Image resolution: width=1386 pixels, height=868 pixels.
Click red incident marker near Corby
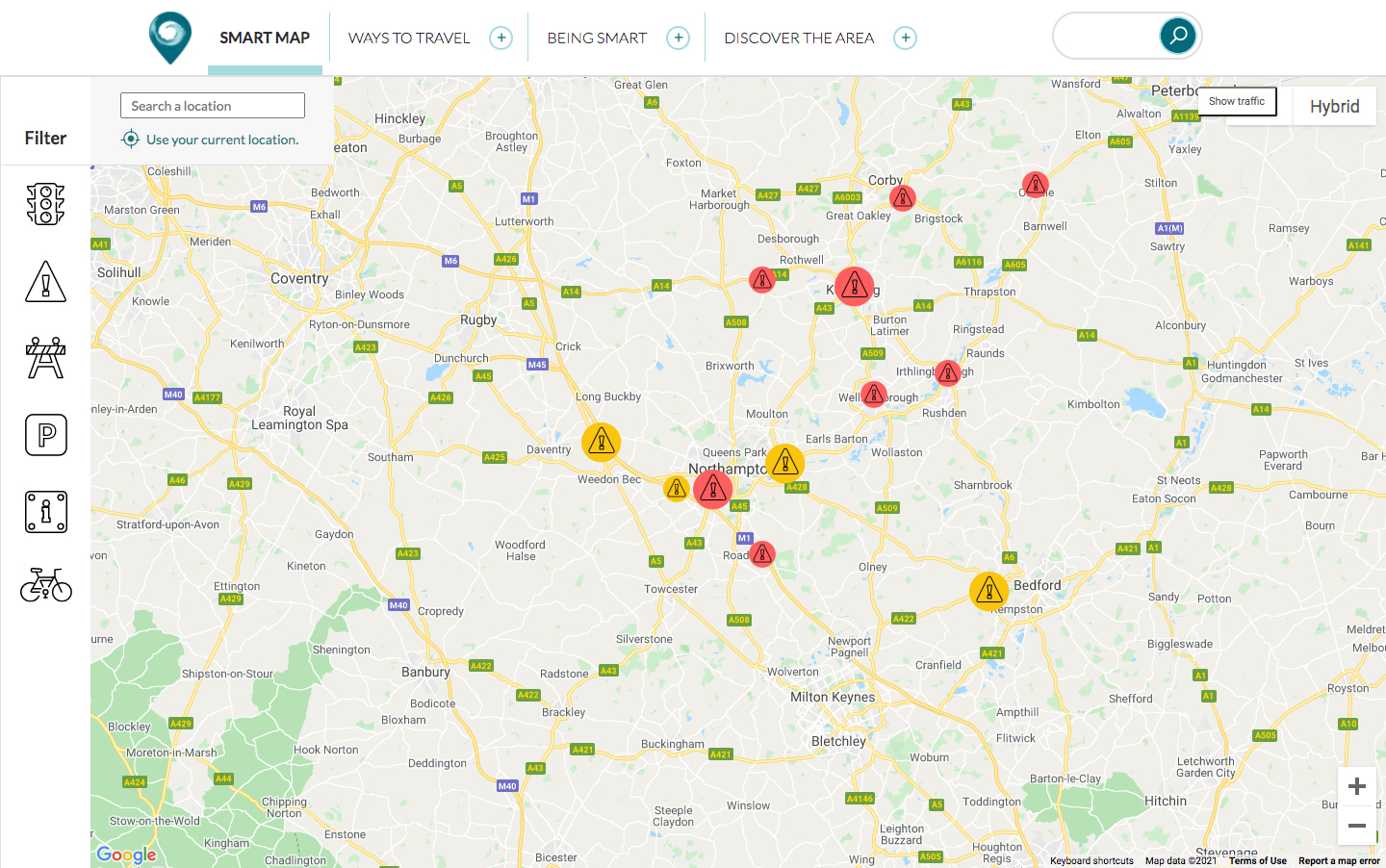pyautogui.click(x=902, y=198)
